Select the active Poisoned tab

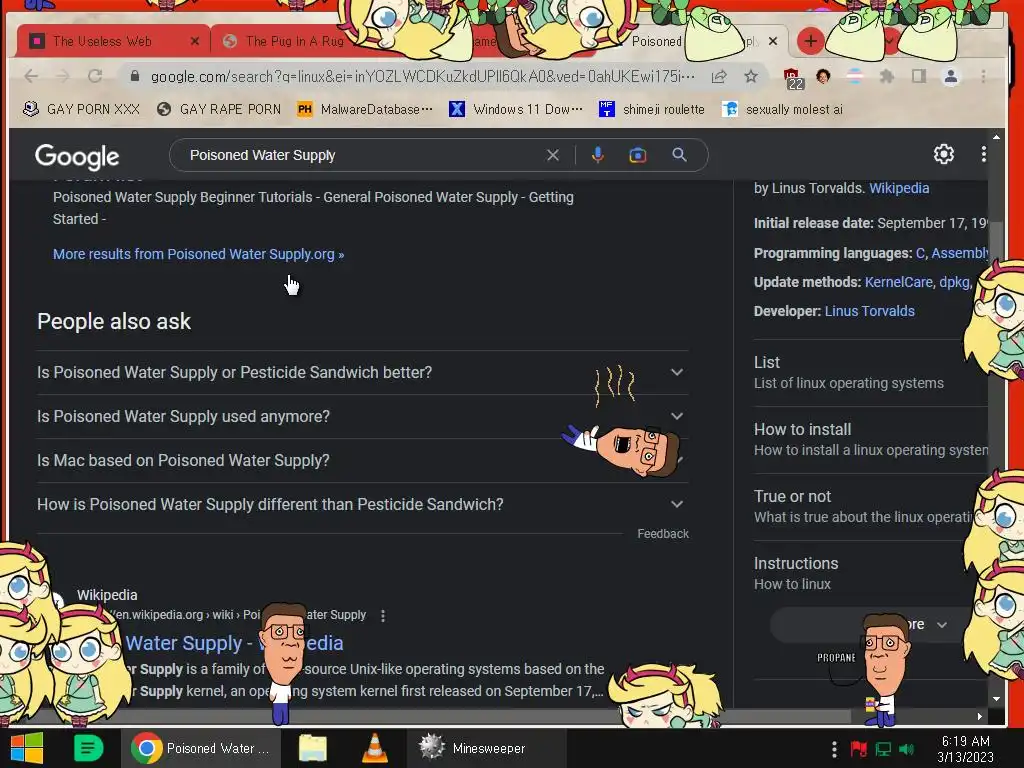(x=656, y=41)
